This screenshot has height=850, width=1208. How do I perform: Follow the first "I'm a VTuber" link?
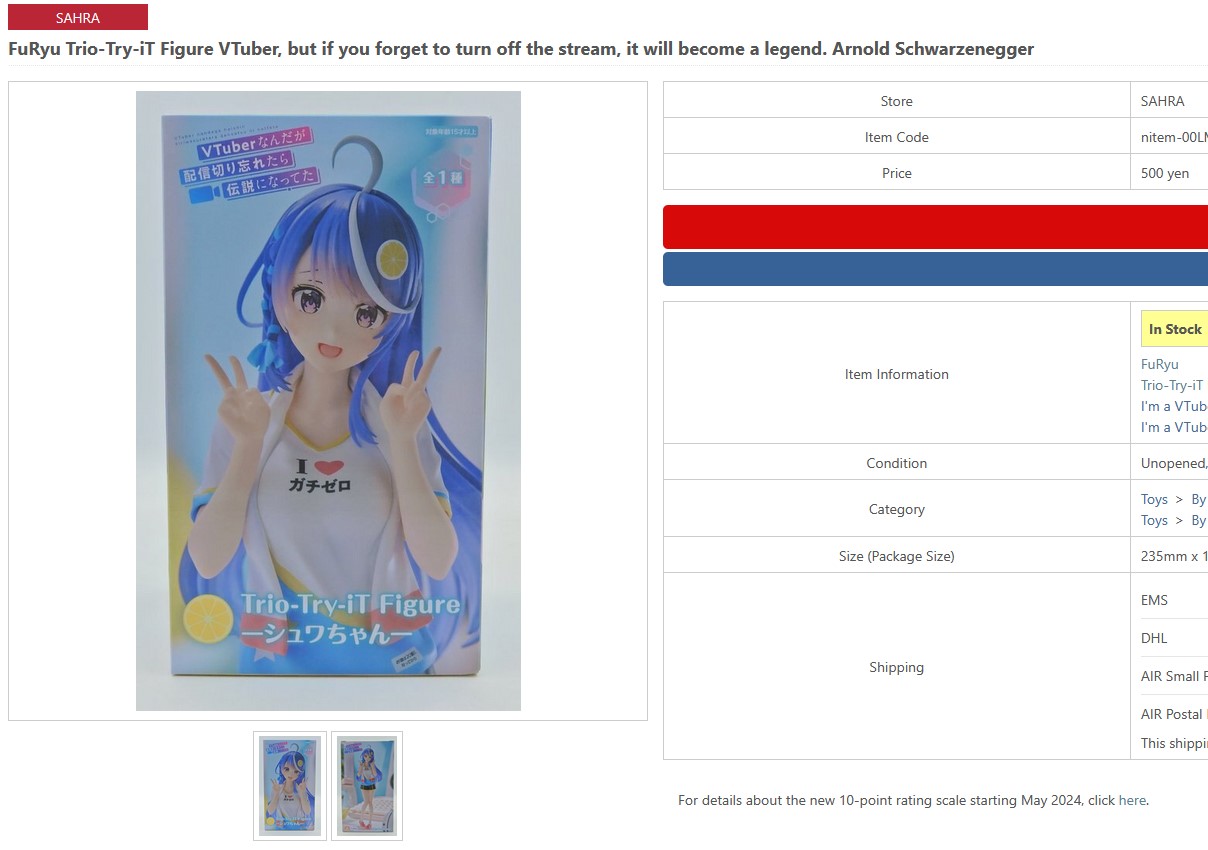click(x=1174, y=406)
